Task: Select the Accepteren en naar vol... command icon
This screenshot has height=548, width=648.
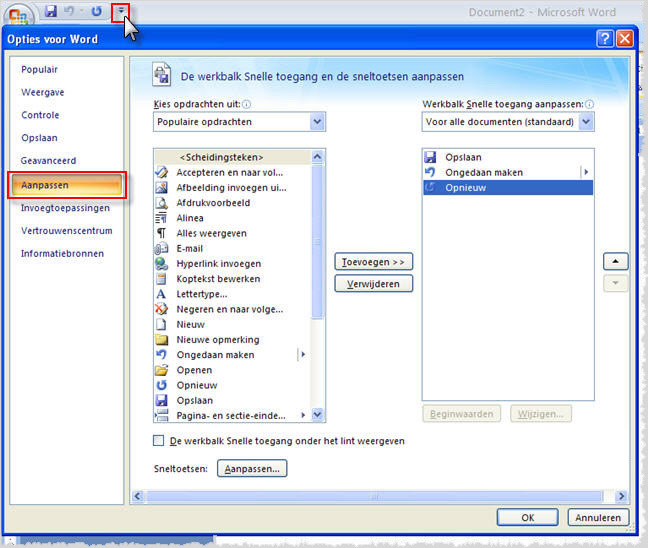Action: (161, 172)
